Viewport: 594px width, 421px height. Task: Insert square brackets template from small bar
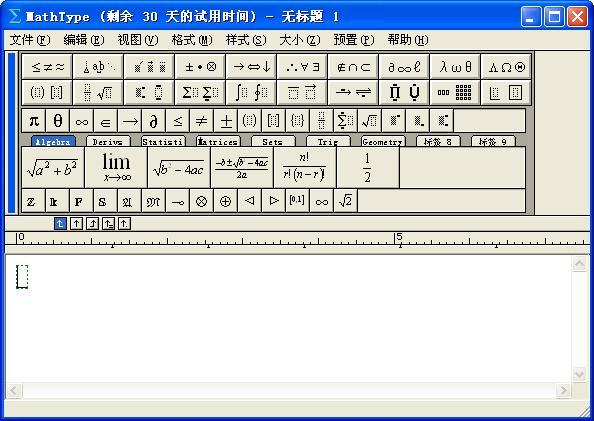click(x=273, y=121)
